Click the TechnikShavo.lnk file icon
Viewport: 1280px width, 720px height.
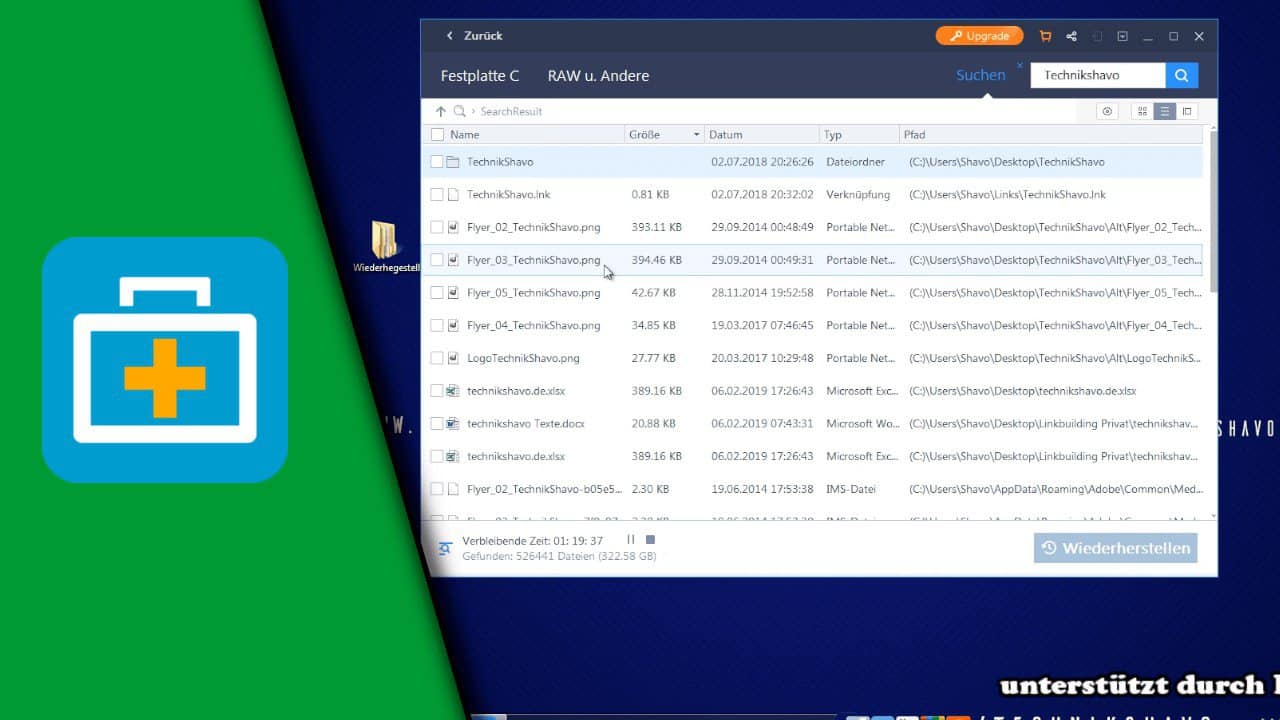[453, 194]
